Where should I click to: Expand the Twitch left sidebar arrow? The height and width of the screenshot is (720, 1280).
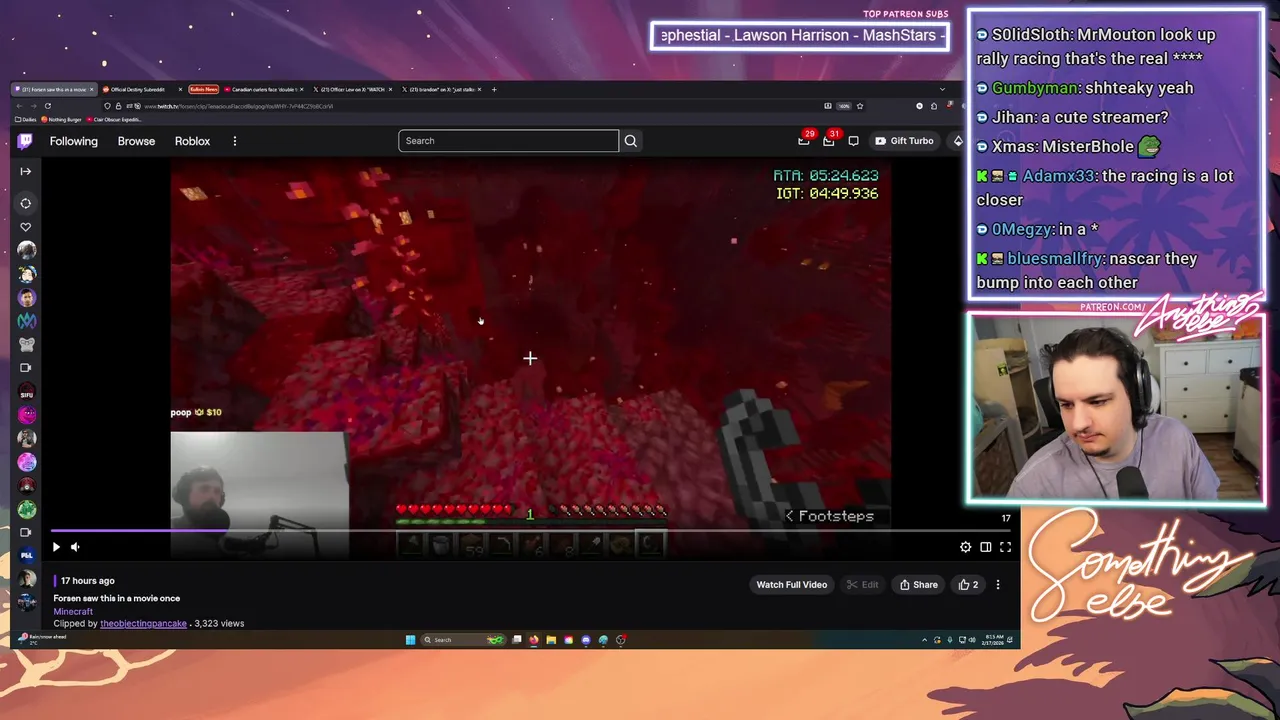coord(26,171)
